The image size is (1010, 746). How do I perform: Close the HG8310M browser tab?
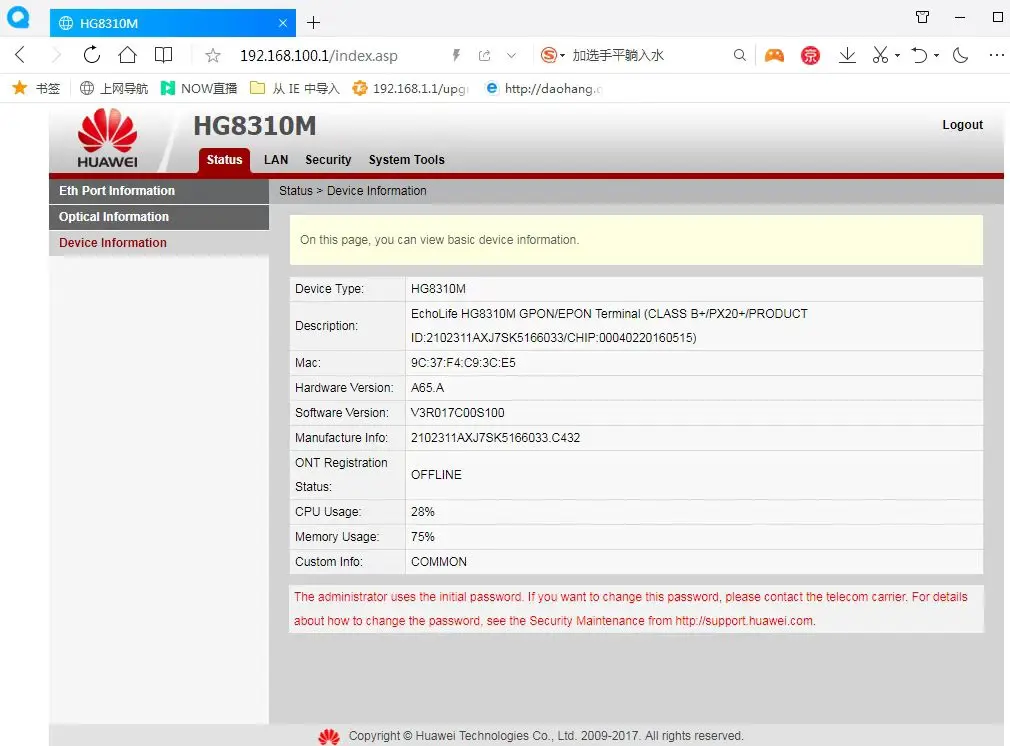click(283, 23)
